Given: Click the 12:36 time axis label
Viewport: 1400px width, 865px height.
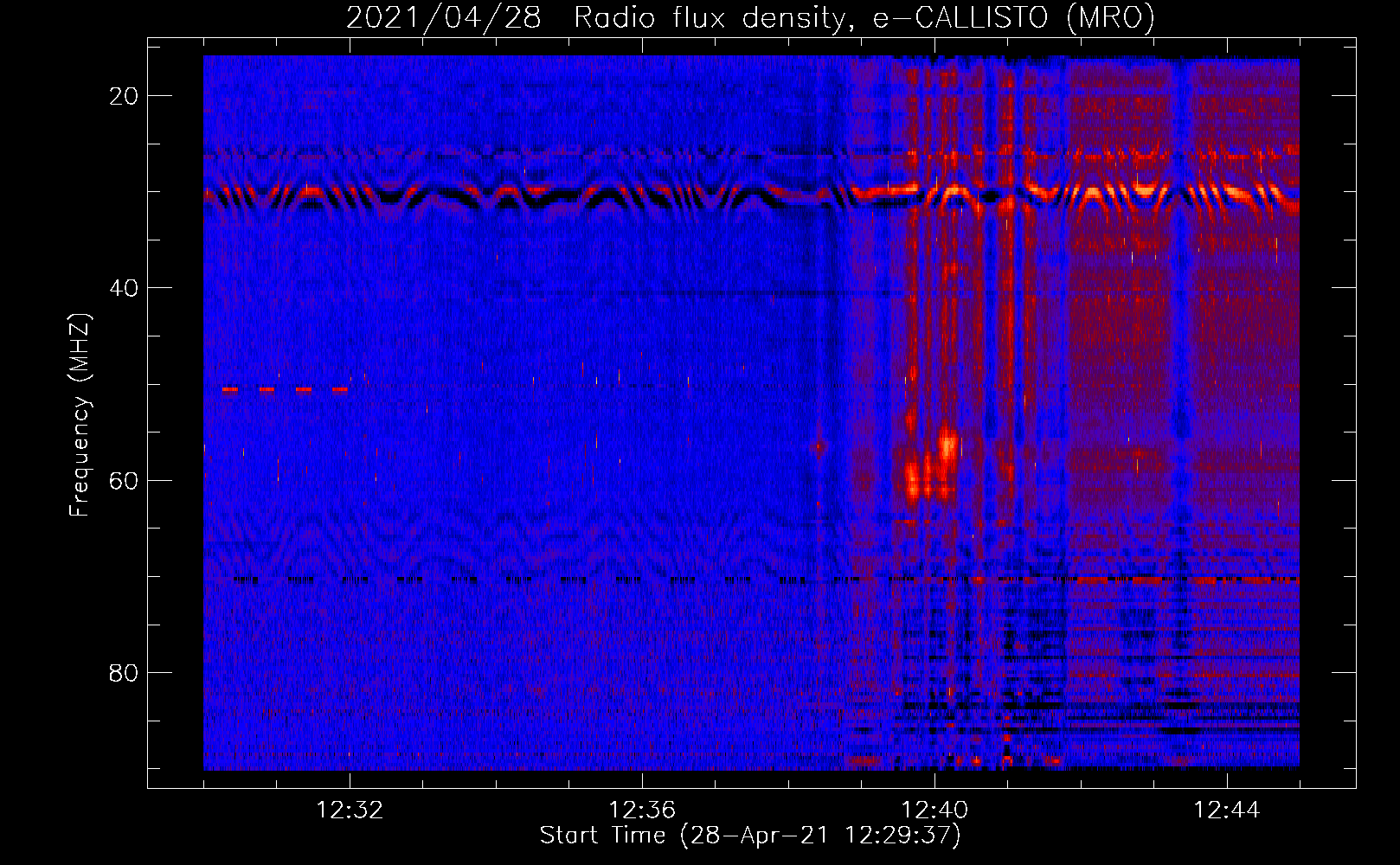Looking at the screenshot, I should 642,811.
